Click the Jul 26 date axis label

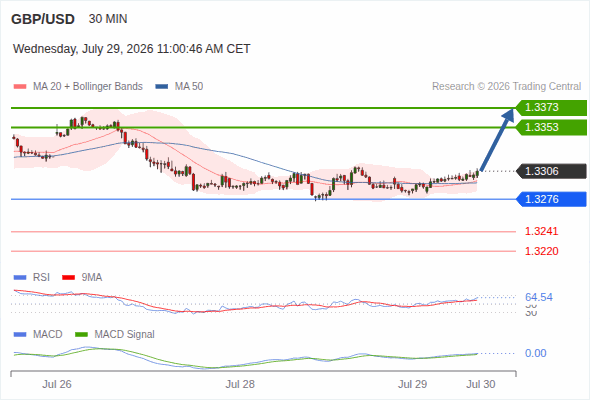click(57, 384)
